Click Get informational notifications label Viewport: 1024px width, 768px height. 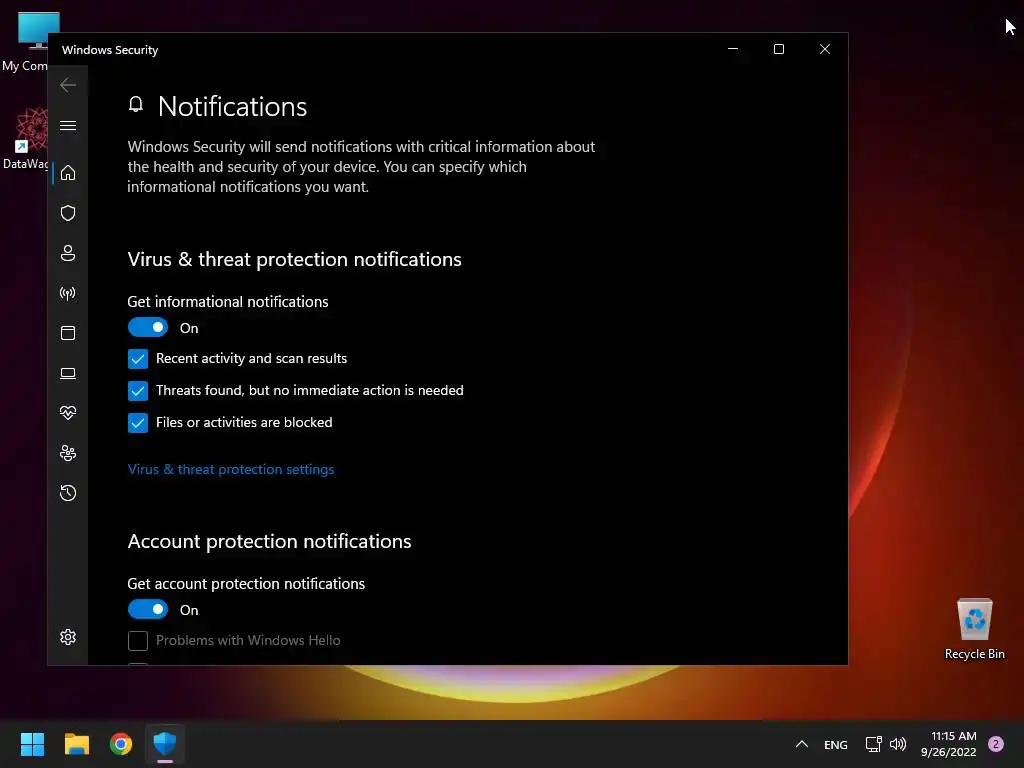(x=228, y=302)
